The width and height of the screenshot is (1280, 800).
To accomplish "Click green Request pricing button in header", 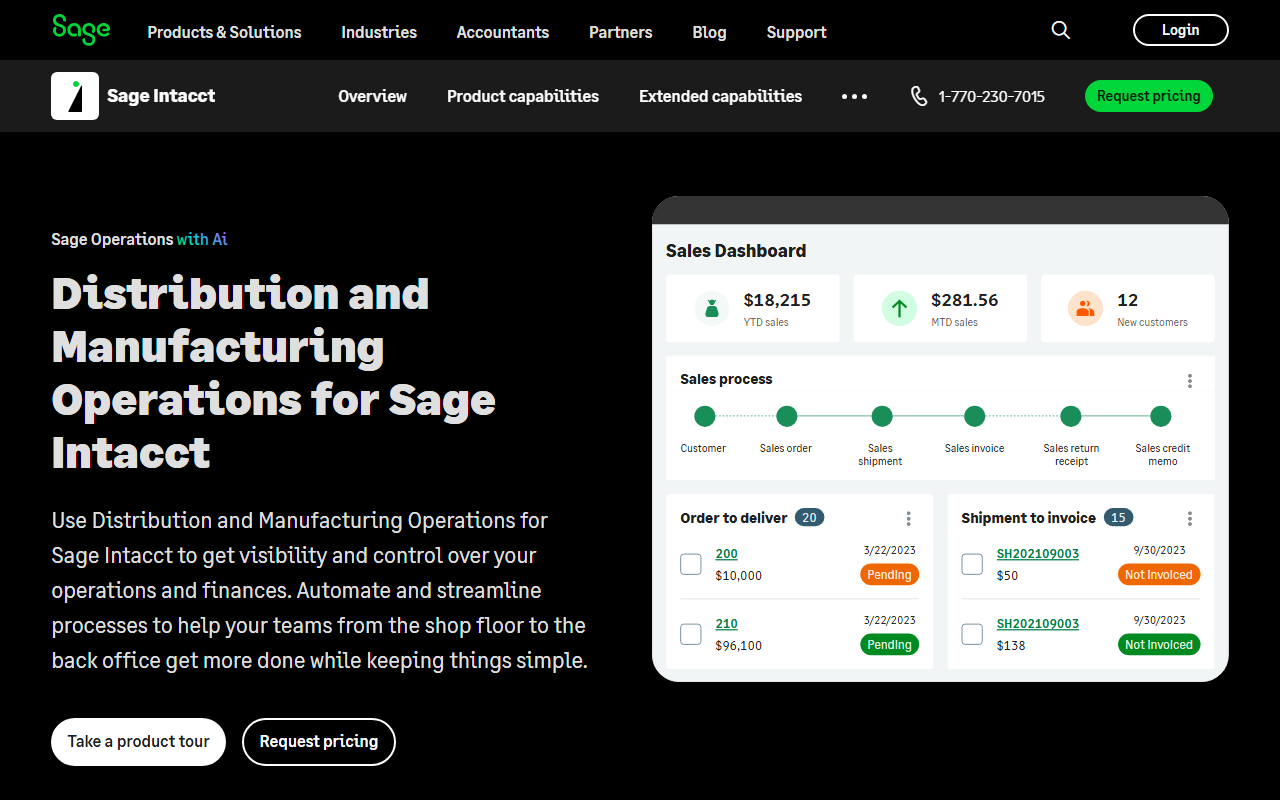I will 1149,96.
